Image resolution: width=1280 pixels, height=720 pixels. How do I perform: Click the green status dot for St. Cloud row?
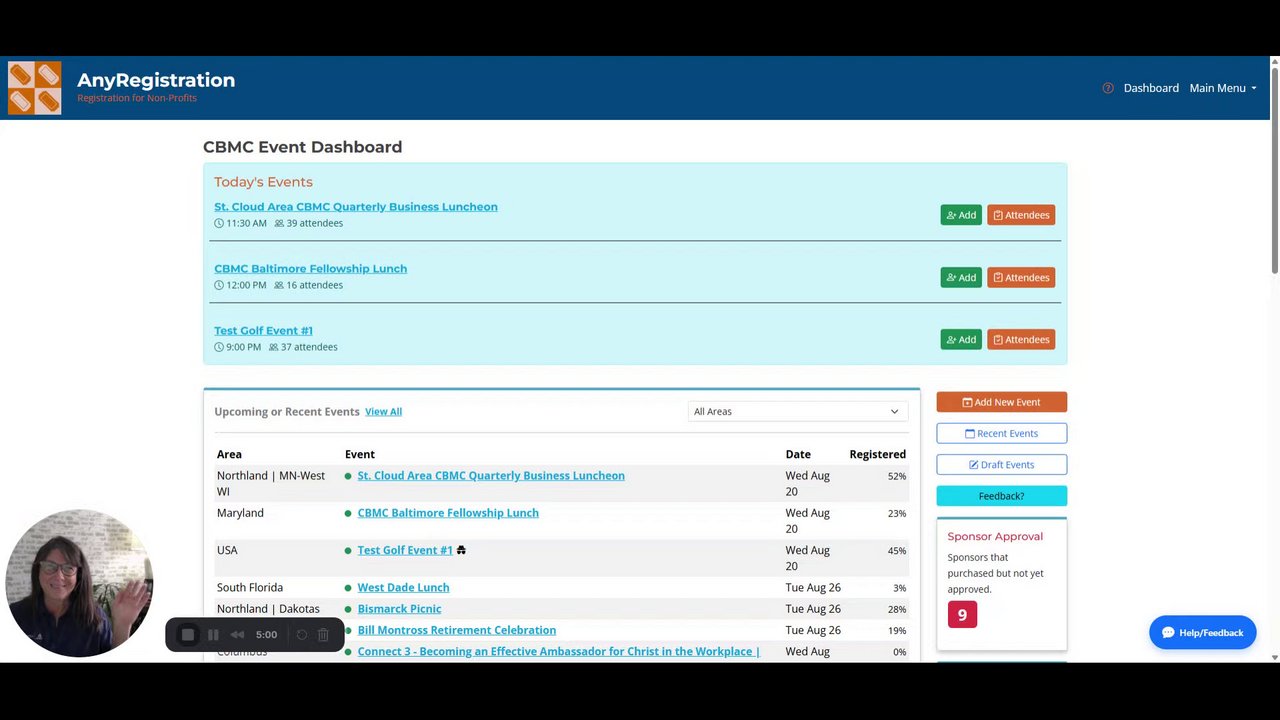[348, 476]
